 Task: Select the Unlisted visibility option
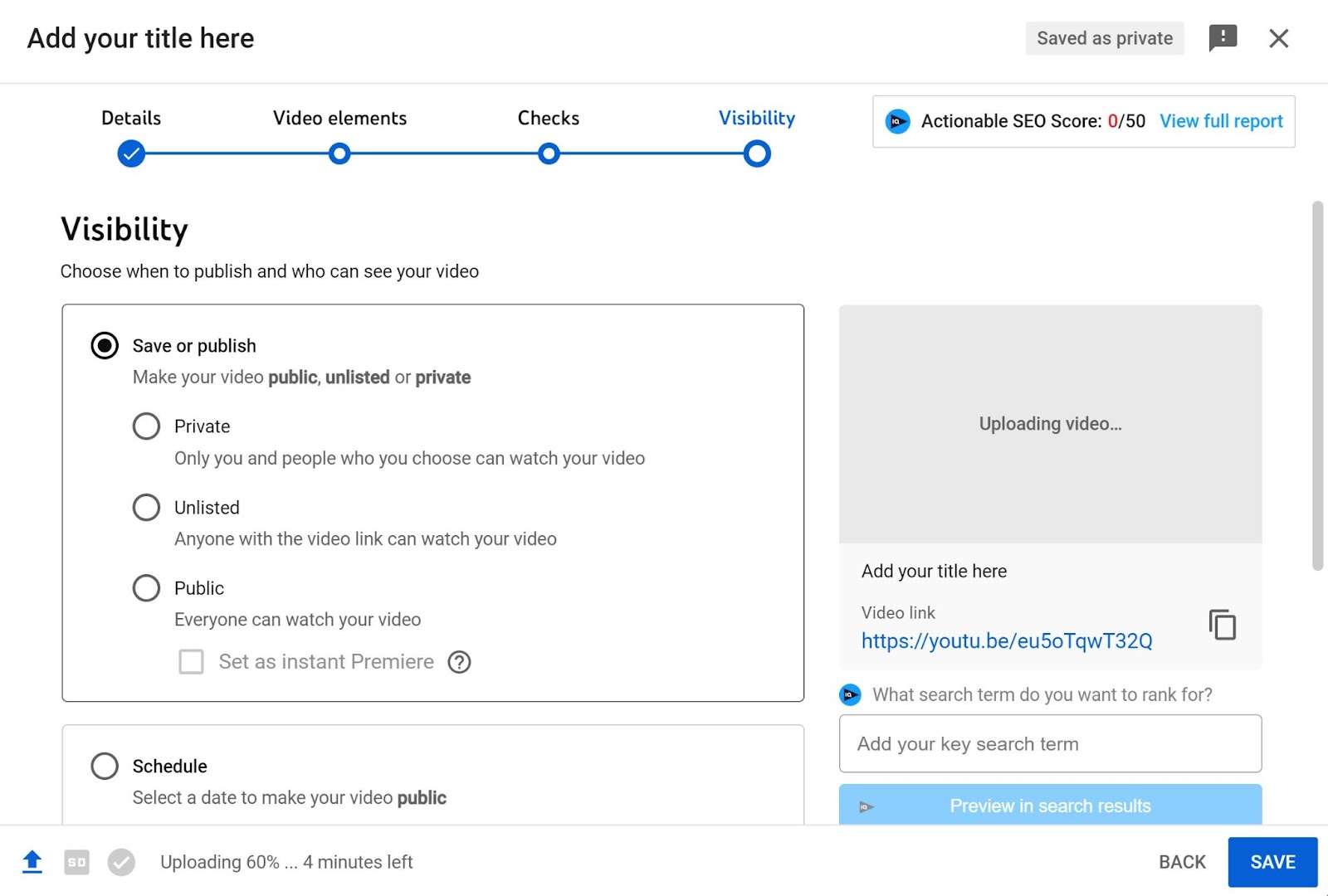[x=146, y=507]
